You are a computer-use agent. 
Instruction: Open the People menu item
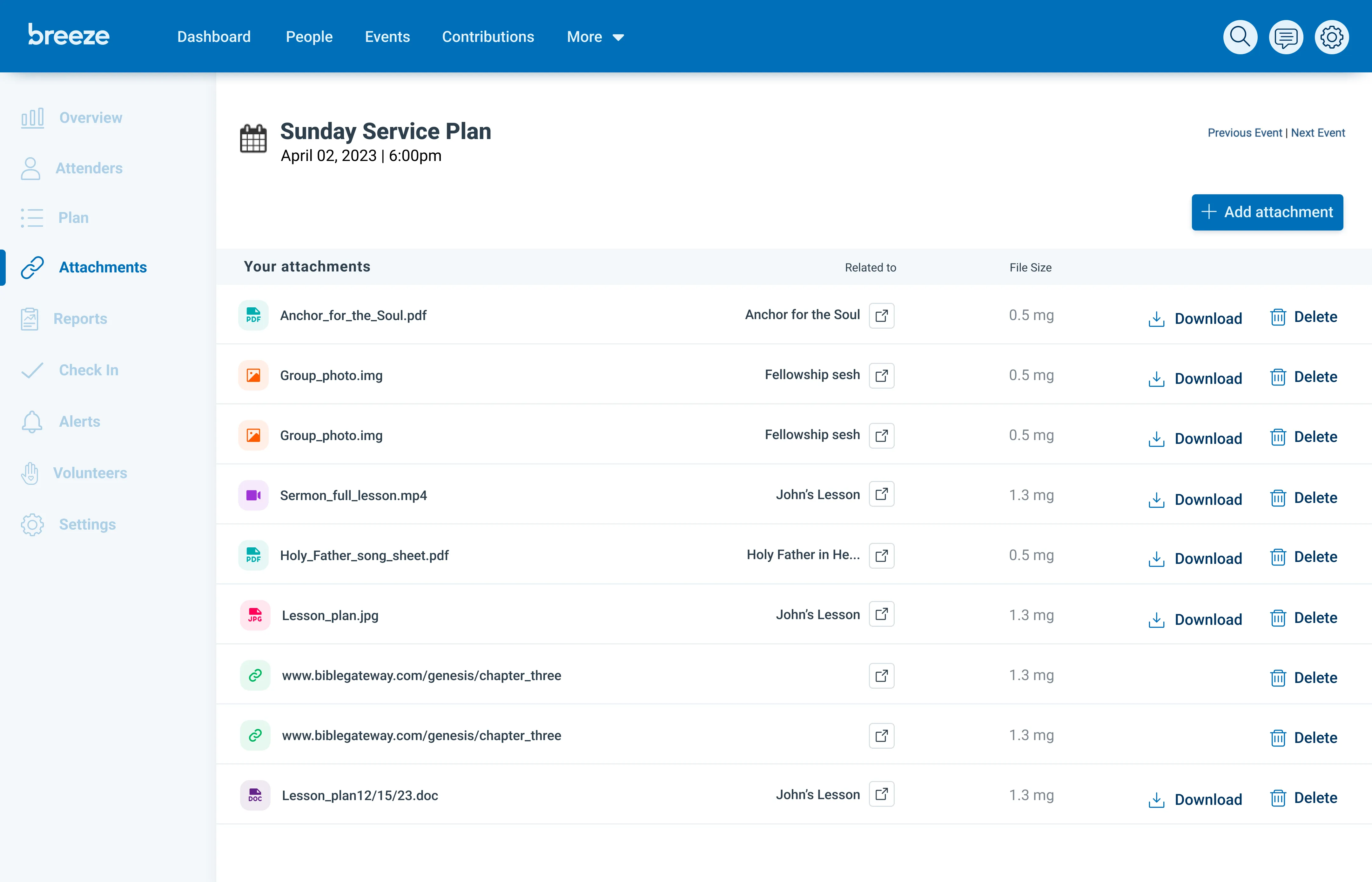tap(309, 37)
